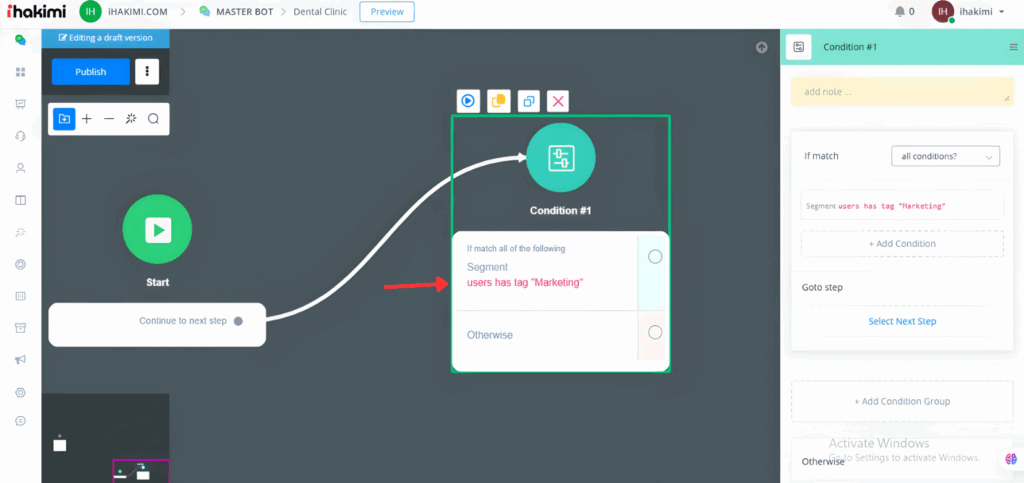Click MASTER BOT in the breadcrumb
The image size is (1024, 483).
click(244, 12)
